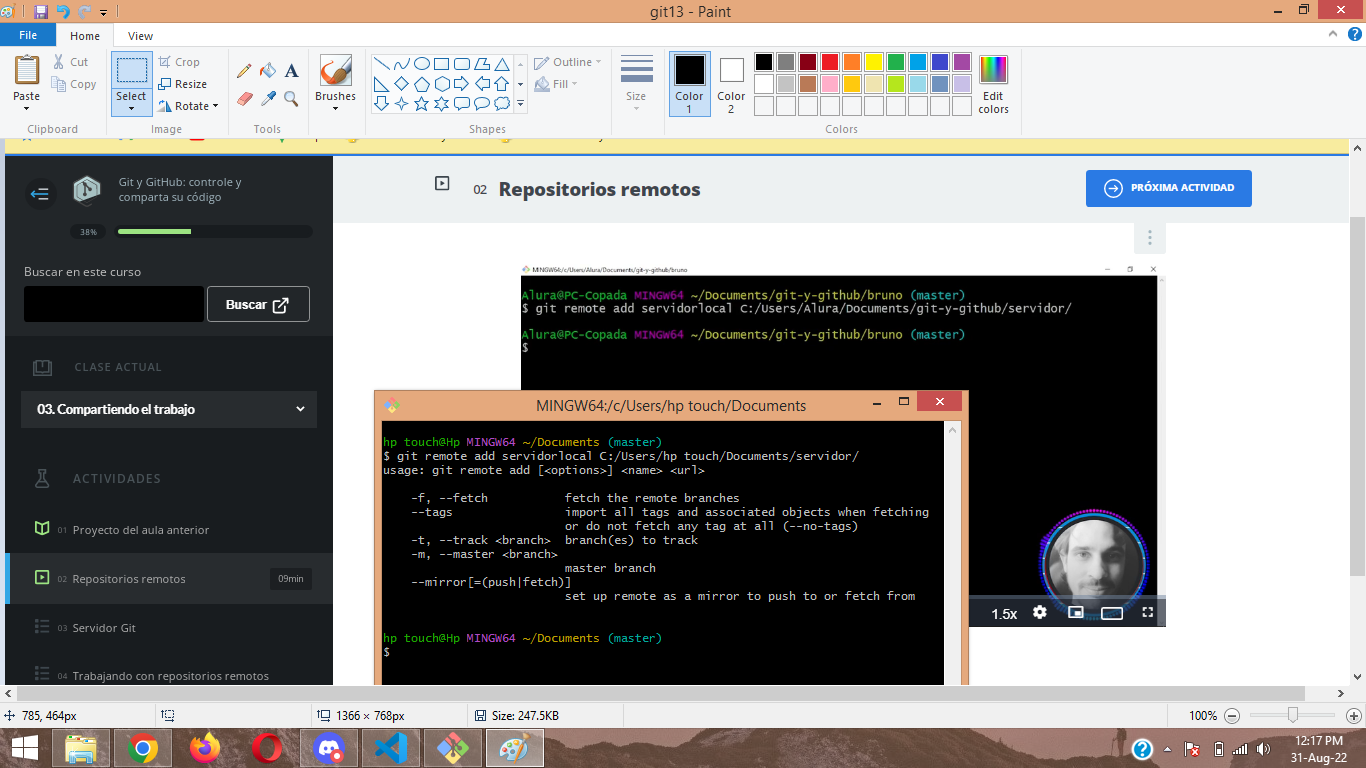
Task: Collapse the ribbon with the chevron
Action: [1331, 35]
